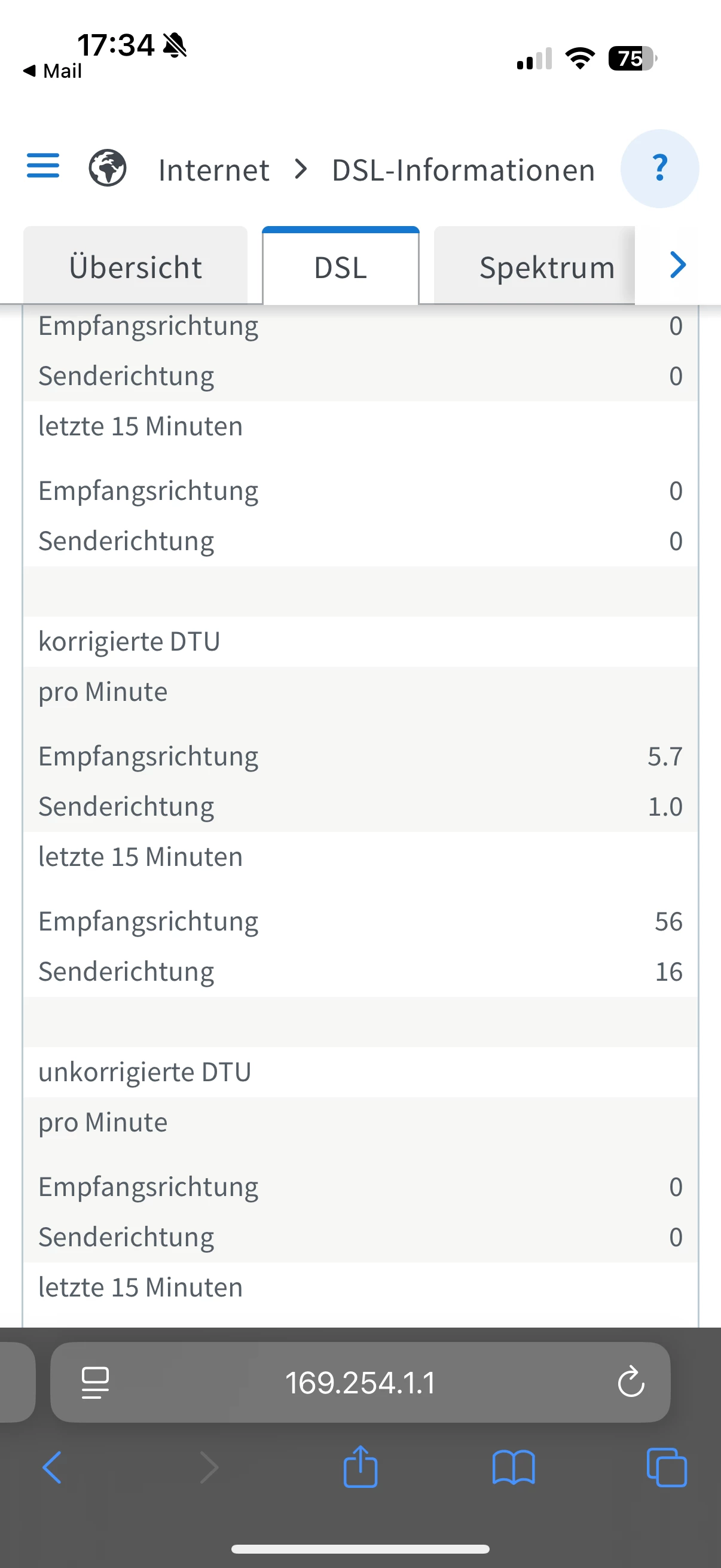
Task: Tap the Internet breadcrumb link
Action: pyautogui.click(x=213, y=170)
